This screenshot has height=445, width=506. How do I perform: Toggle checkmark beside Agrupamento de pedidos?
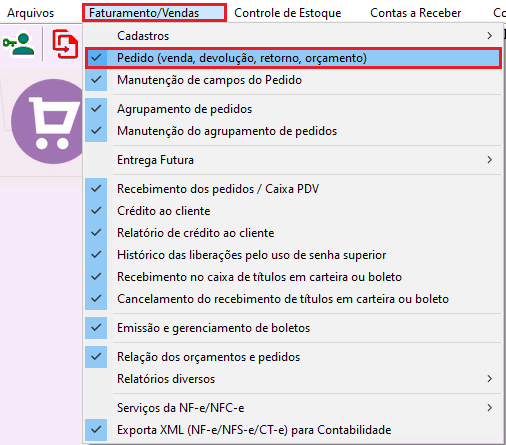[96, 109]
